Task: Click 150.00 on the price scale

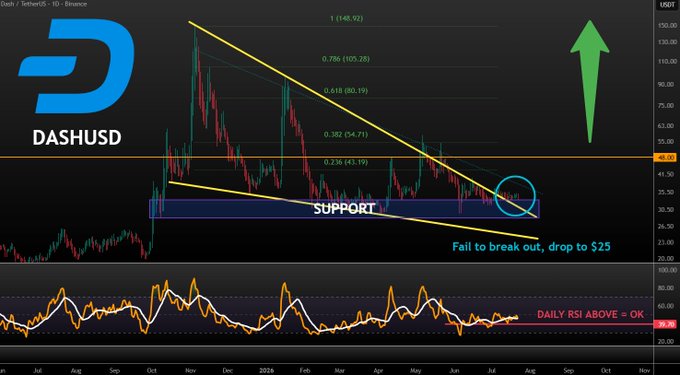Action: tap(666, 26)
